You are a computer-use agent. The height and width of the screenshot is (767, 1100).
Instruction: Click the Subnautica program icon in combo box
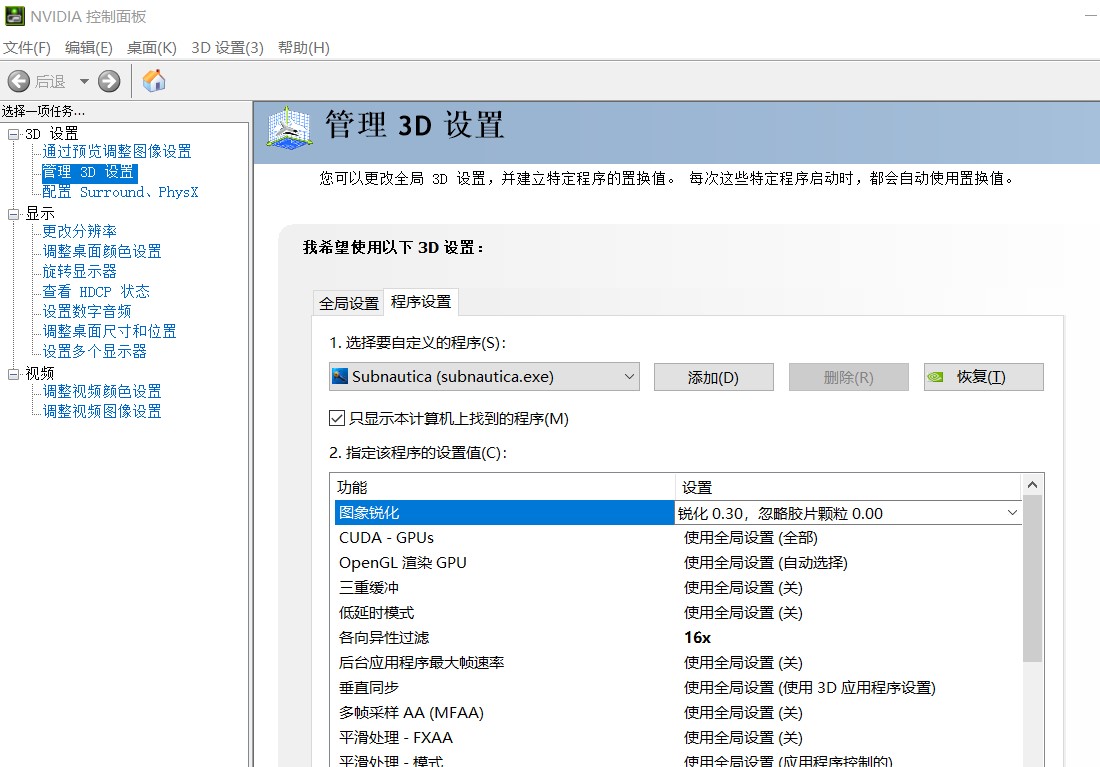point(340,377)
